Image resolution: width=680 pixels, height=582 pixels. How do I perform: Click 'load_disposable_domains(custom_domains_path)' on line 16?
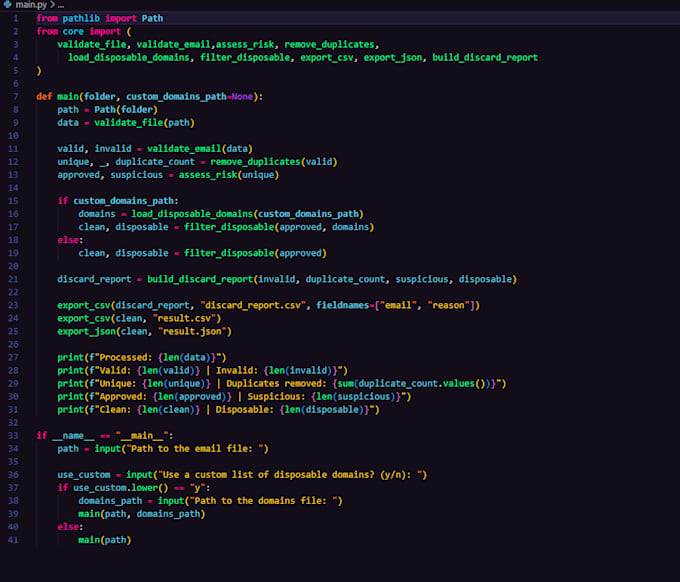pyautogui.click(x=247, y=214)
